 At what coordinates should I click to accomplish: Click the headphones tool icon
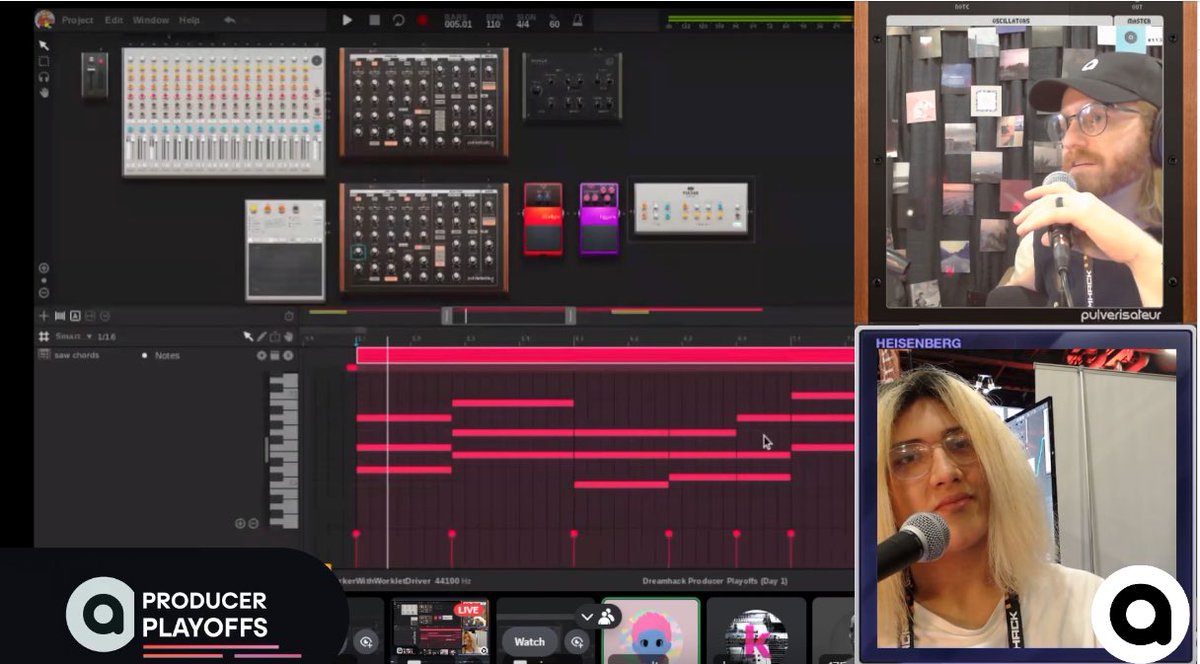coord(44,77)
